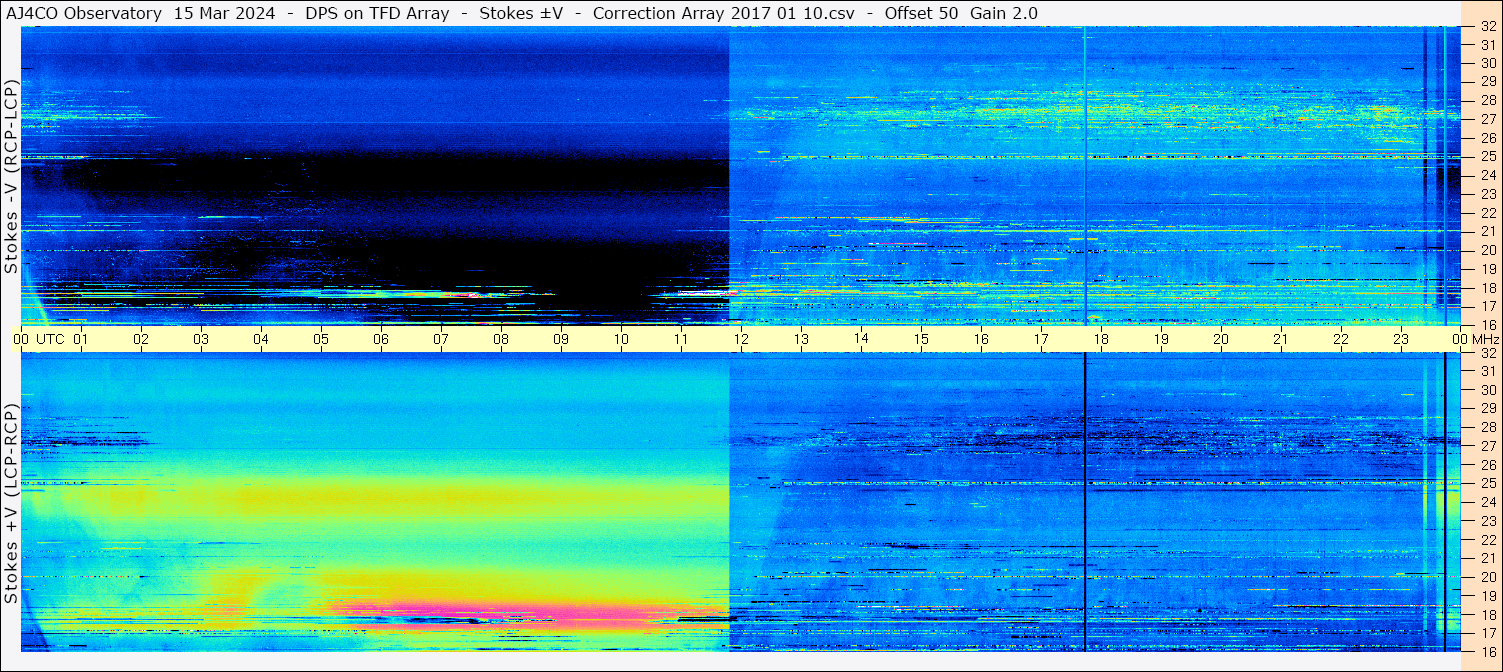Image resolution: width=1503 pixels, height=672 pixels.
Task: Click 21 MHz tick of the Stokes +V panel
Action: tap(1487, 558)
